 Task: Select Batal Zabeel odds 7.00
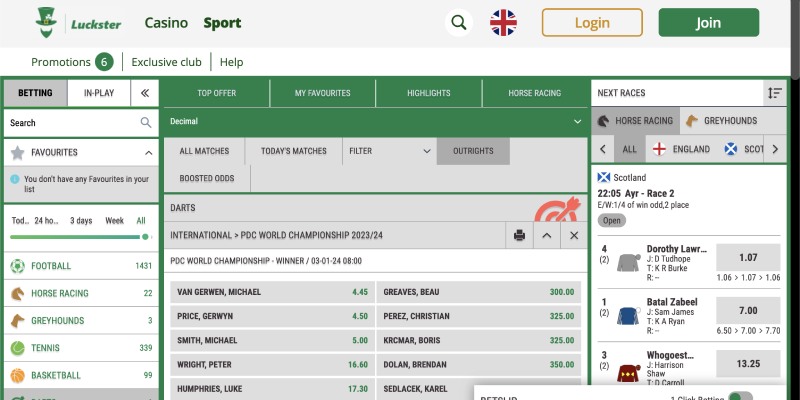coord(748,311)
